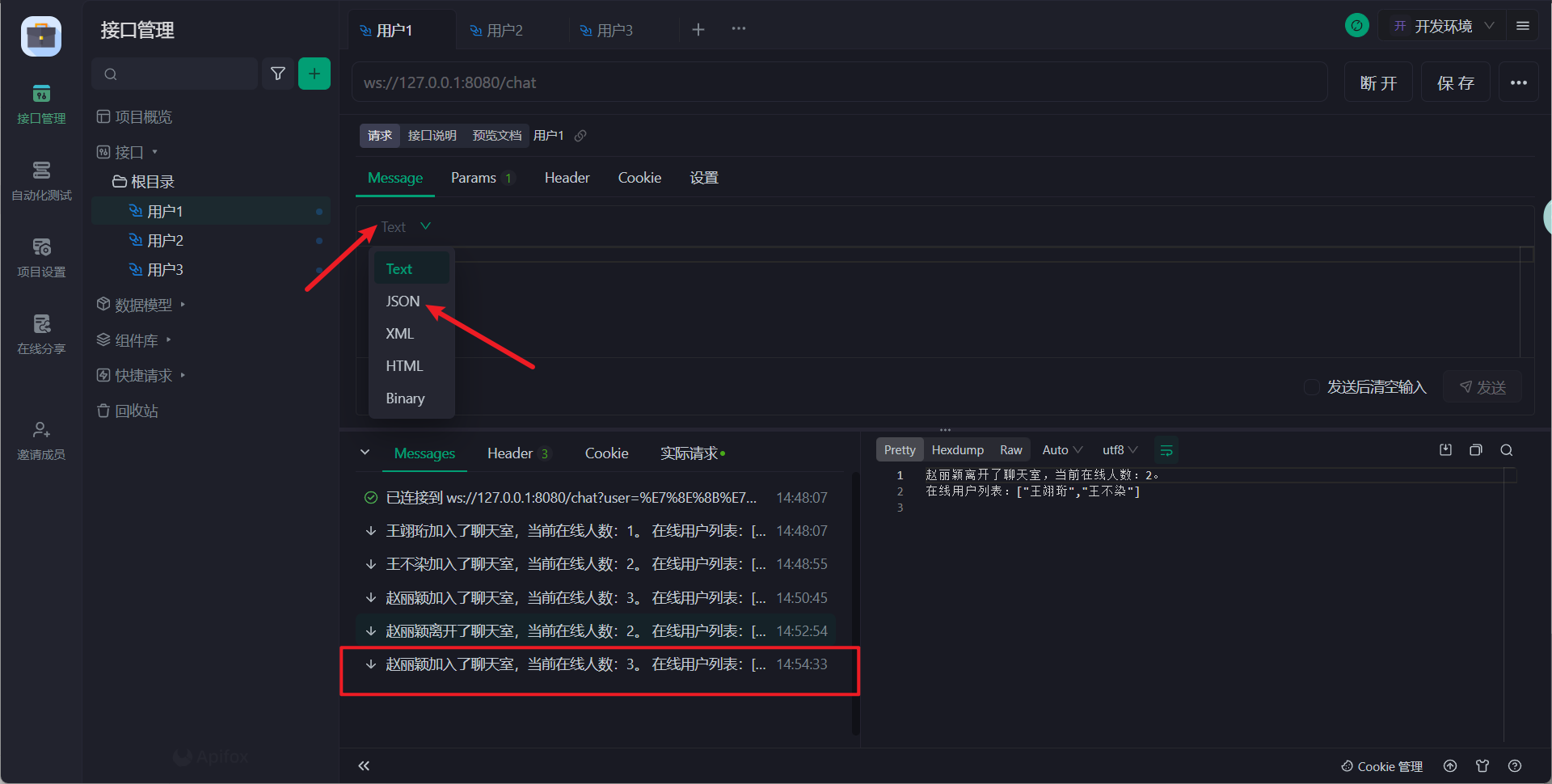The width and height of the screenshot is (1552, 784).
Task: Click the search icon in the response panel
Action: (x=1507, y=450)
